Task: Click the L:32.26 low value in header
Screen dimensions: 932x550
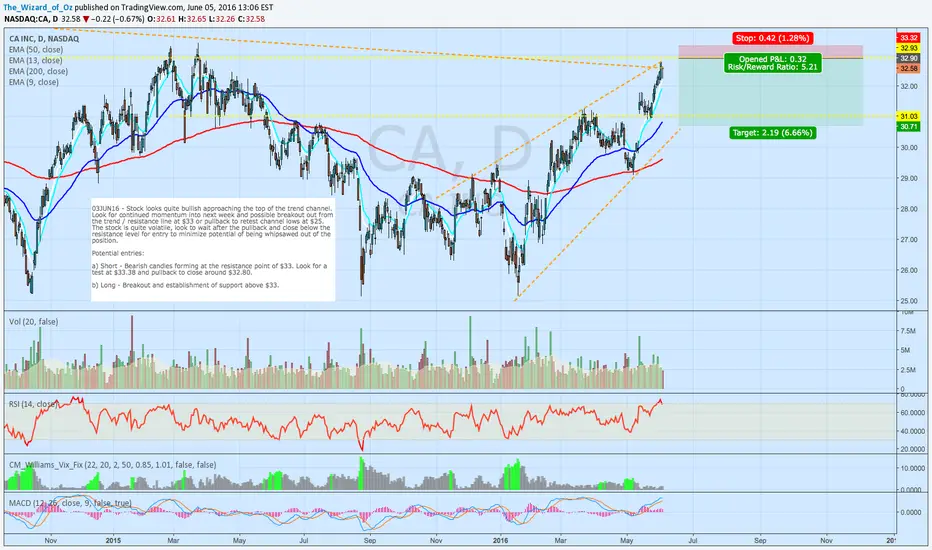Action: (222, 19)
